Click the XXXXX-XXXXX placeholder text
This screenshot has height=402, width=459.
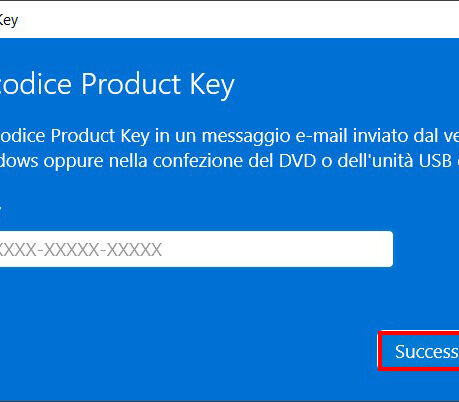(x=81, y=250)
